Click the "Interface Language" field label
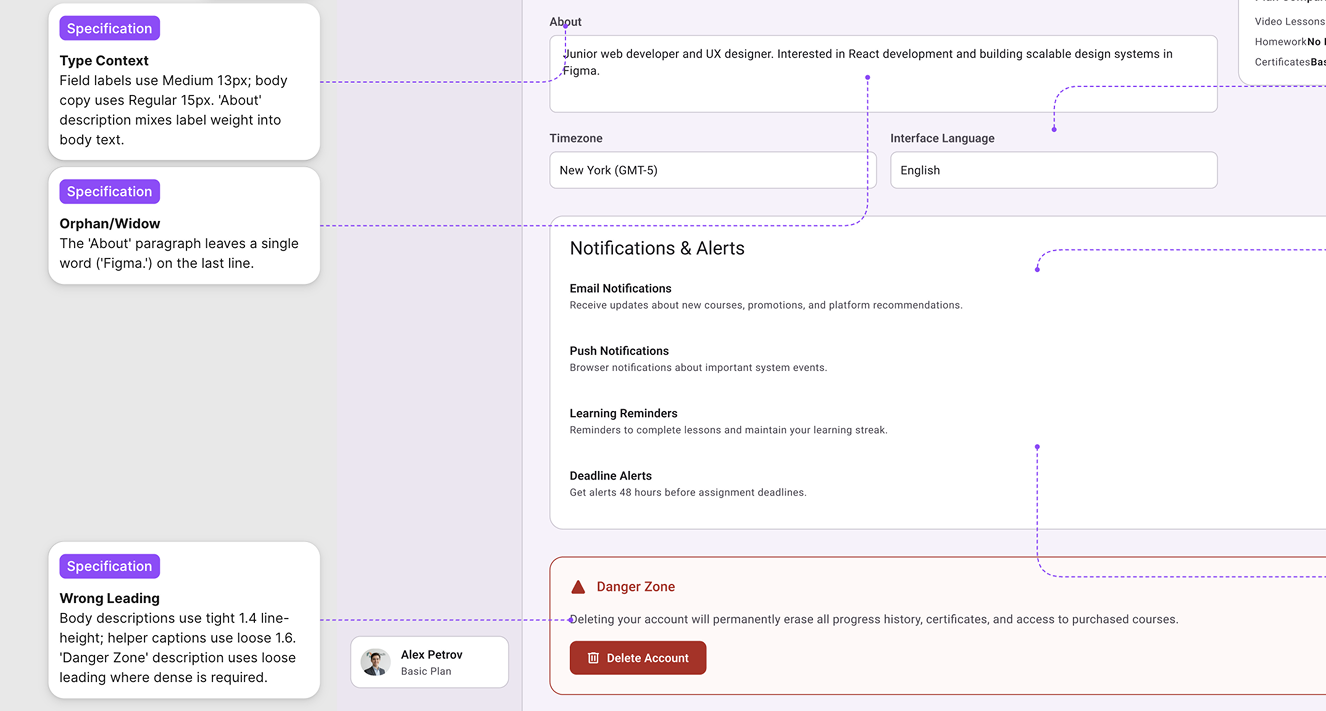This screenshot has height=711, width=1326. pos(943,138)
